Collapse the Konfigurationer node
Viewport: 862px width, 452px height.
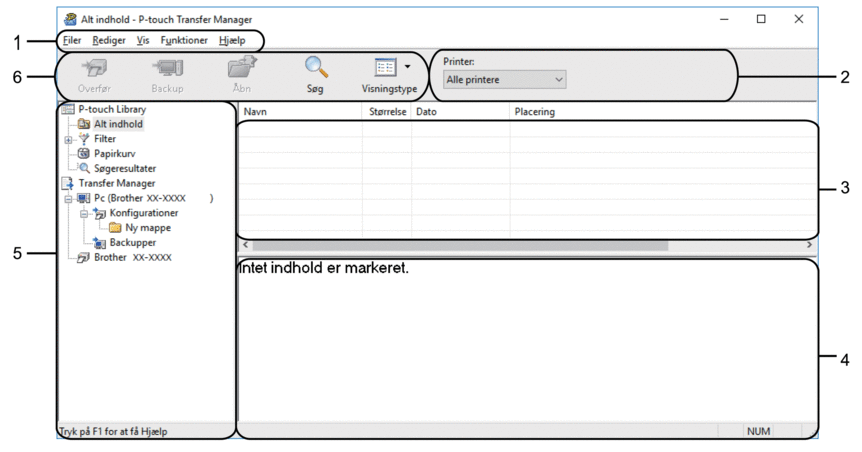click(x=84, y=214)
